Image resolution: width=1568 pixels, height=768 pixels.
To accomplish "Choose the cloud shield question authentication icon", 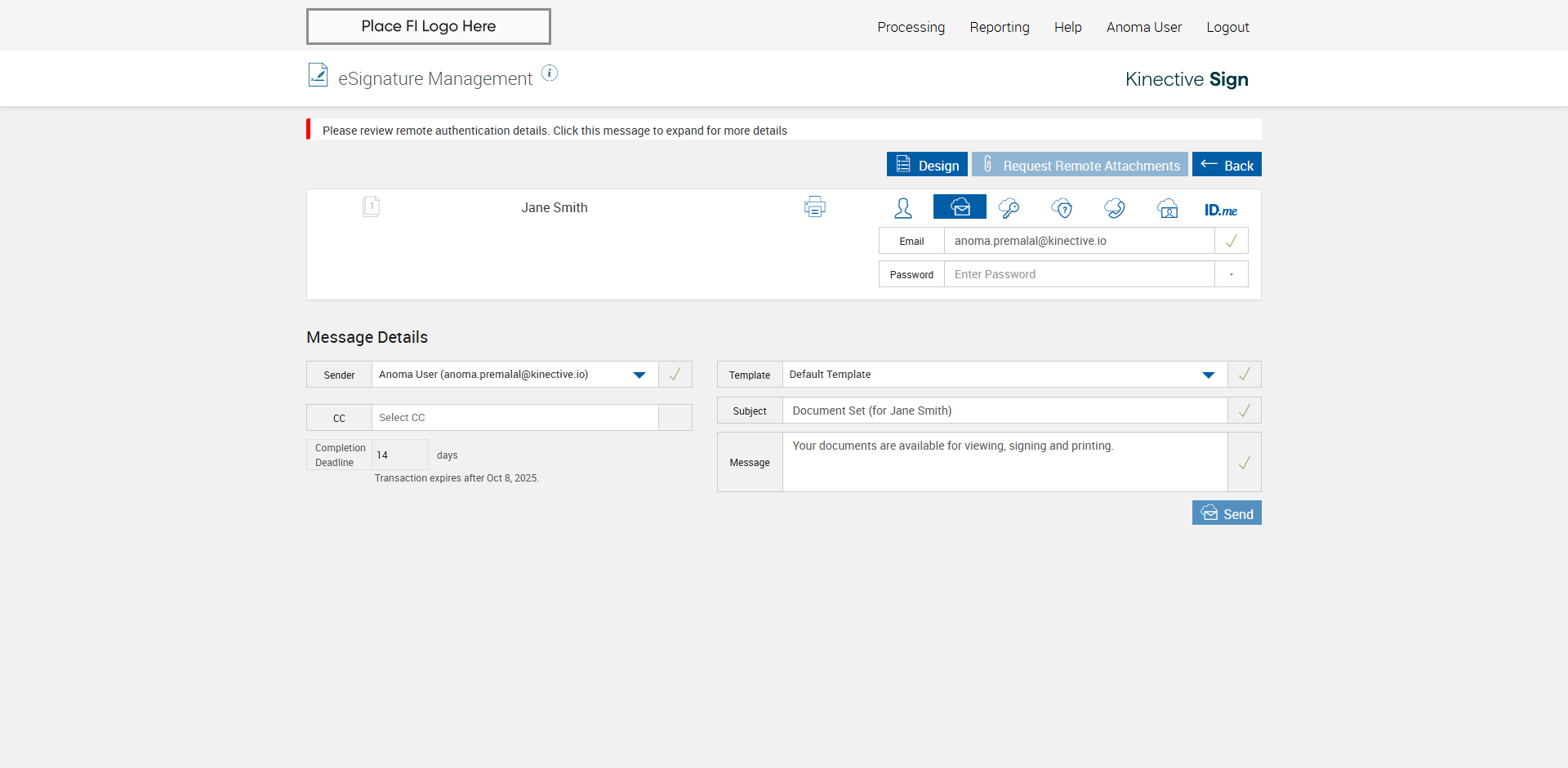I will click(1062, 208).
